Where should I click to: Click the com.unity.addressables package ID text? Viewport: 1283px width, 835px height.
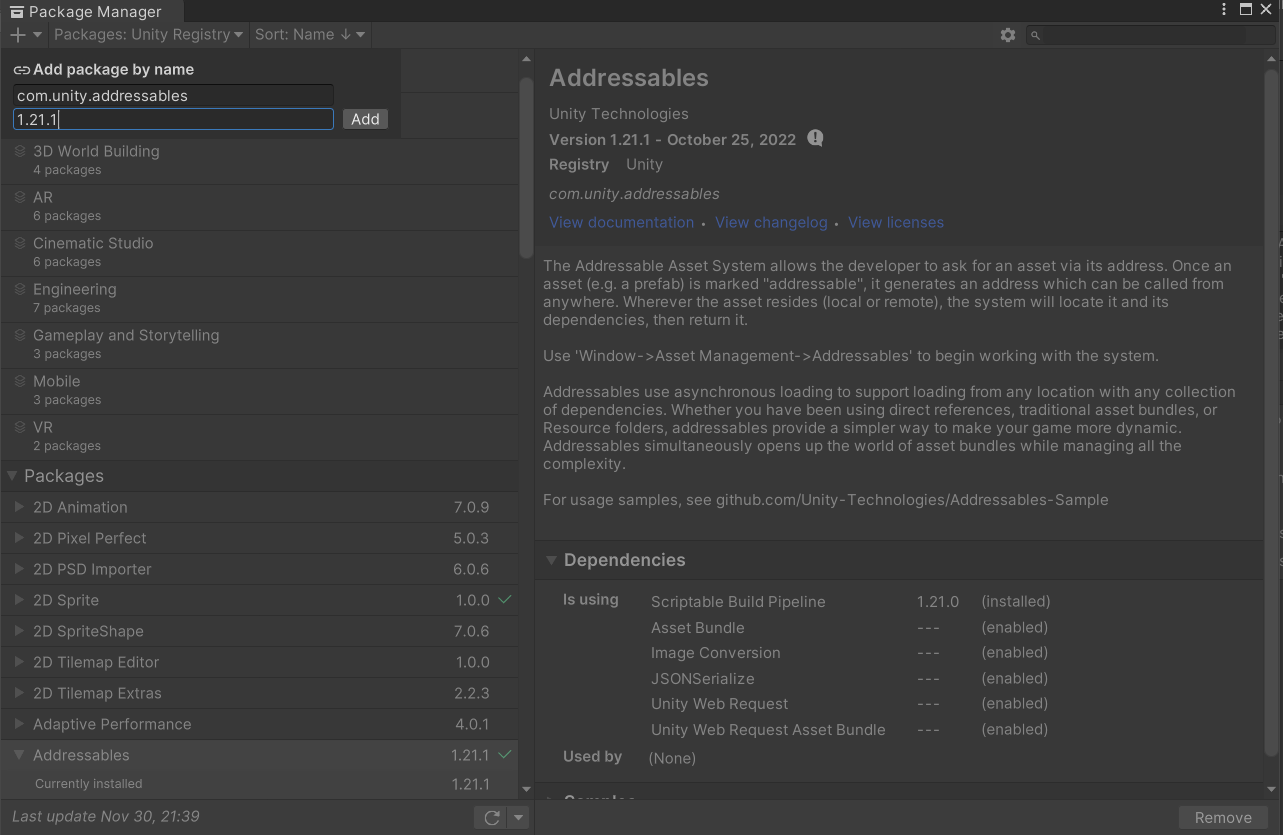coord(634,193)
